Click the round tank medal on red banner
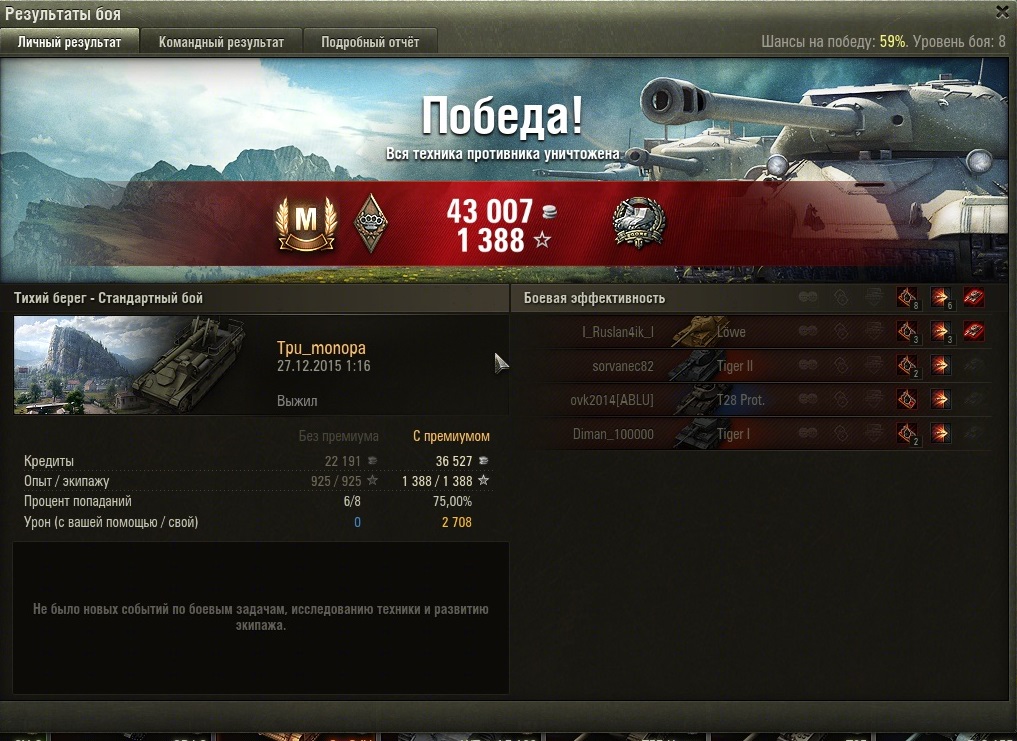The width and height of the screenshot is (1017, 741). coord(639,223)
